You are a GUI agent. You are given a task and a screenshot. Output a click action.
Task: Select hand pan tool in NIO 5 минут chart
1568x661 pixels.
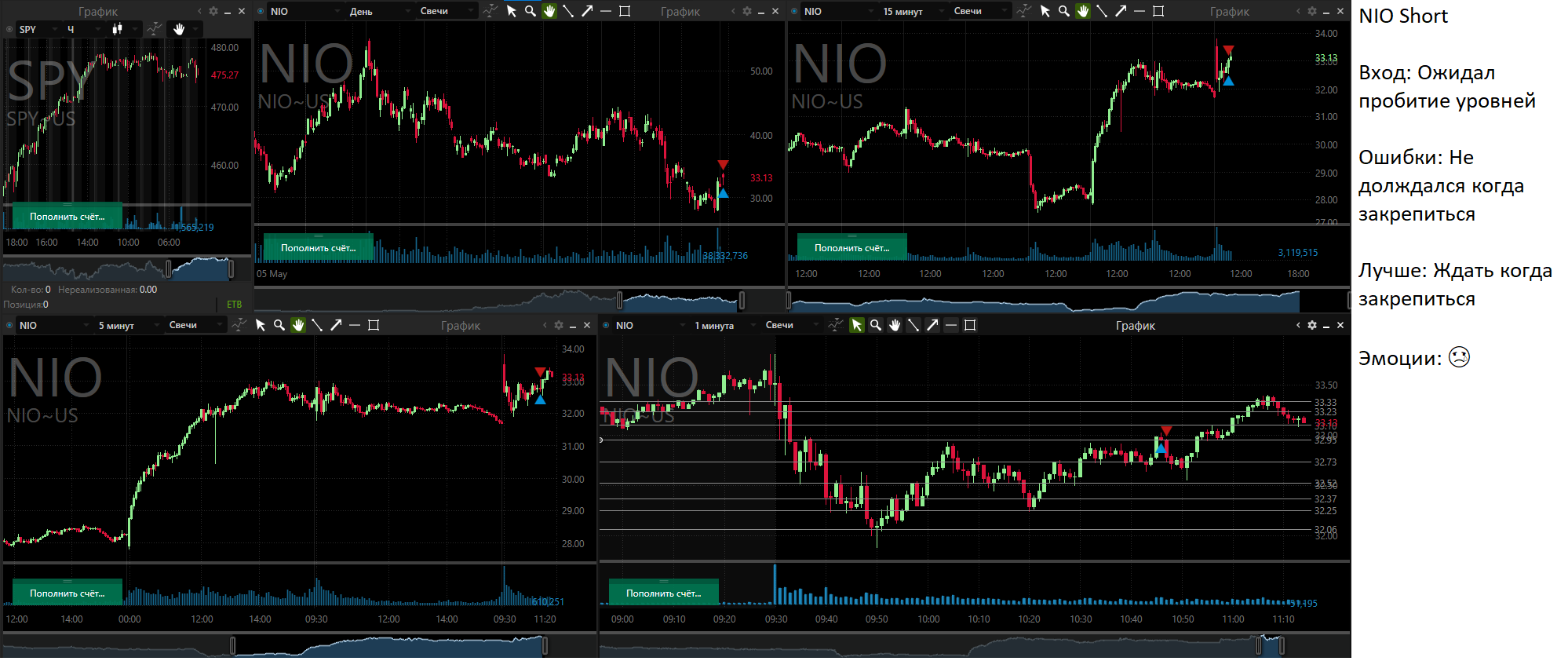click(298, 325)
